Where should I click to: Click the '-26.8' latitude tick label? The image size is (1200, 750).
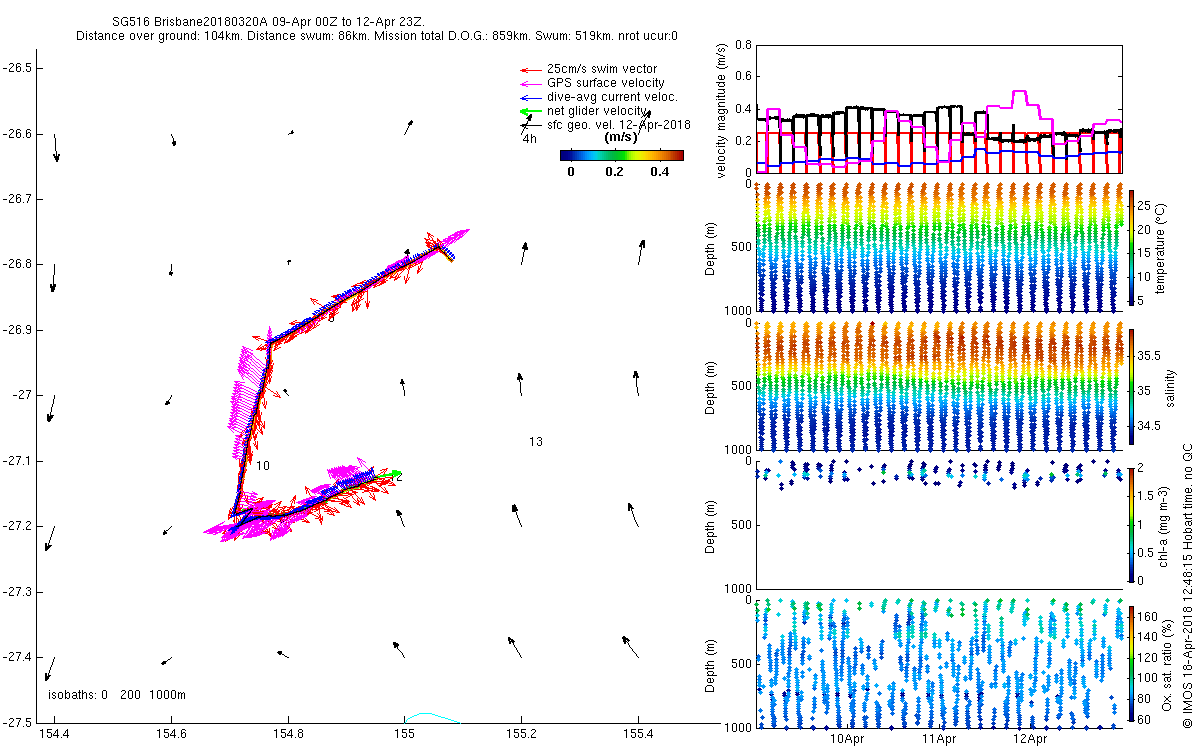19,264
